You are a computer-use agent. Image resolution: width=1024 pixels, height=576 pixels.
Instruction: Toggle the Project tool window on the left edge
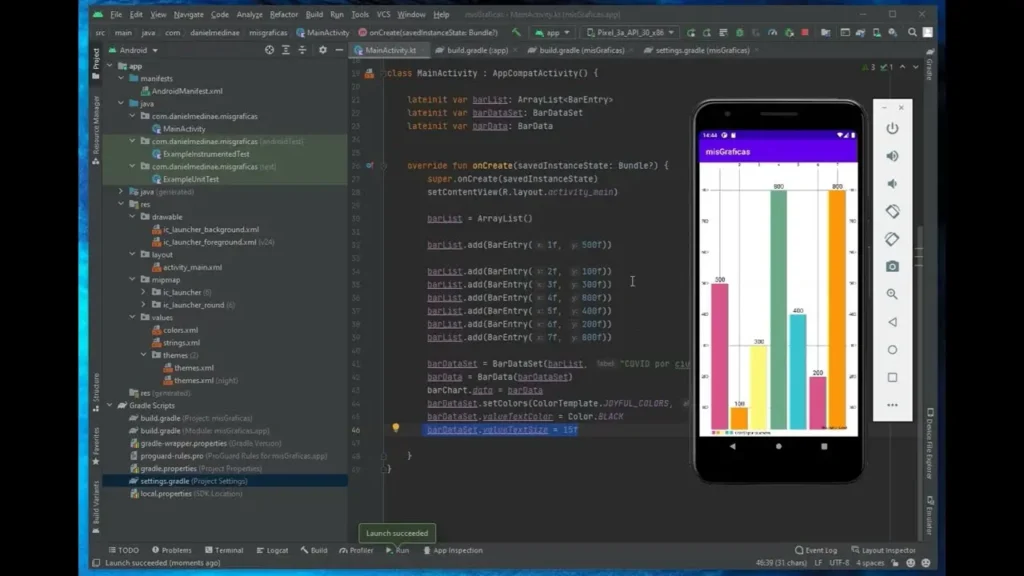click(96, 59)
